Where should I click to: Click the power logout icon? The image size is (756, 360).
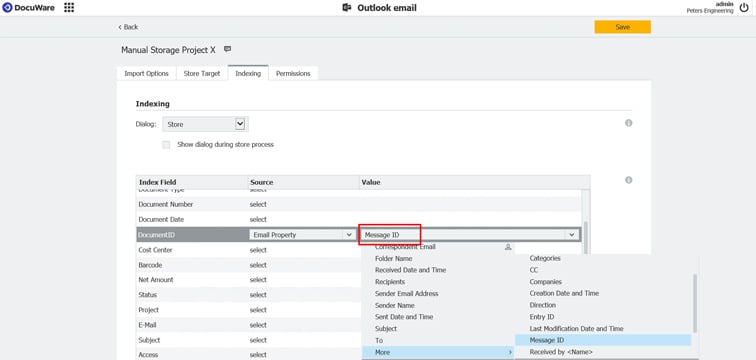[744, 7]
